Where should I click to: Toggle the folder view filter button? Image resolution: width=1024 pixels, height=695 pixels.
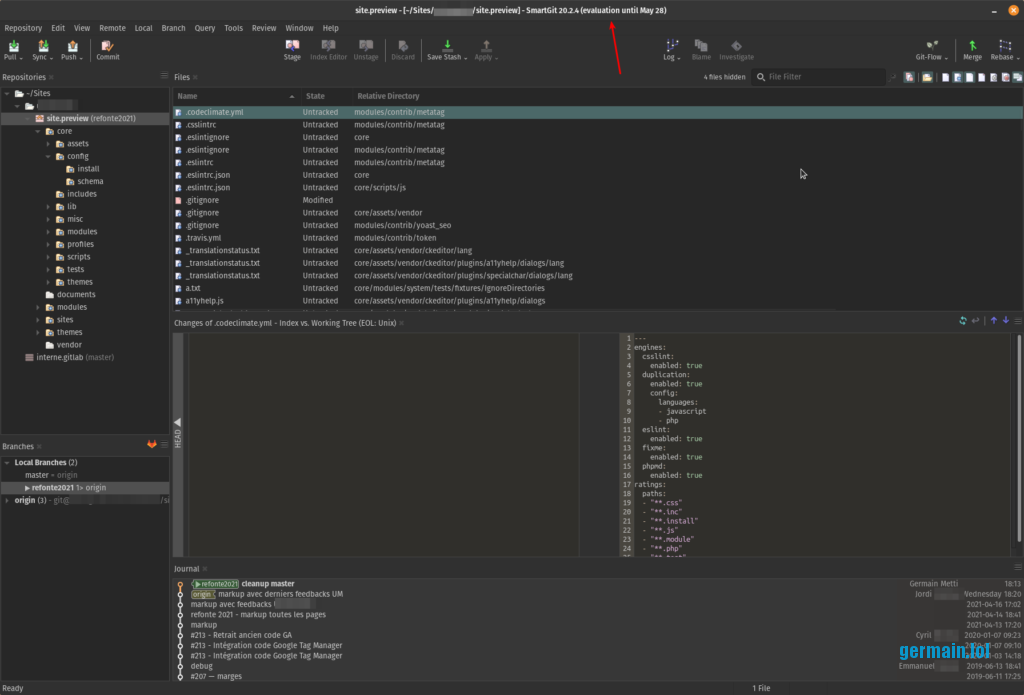927,77
